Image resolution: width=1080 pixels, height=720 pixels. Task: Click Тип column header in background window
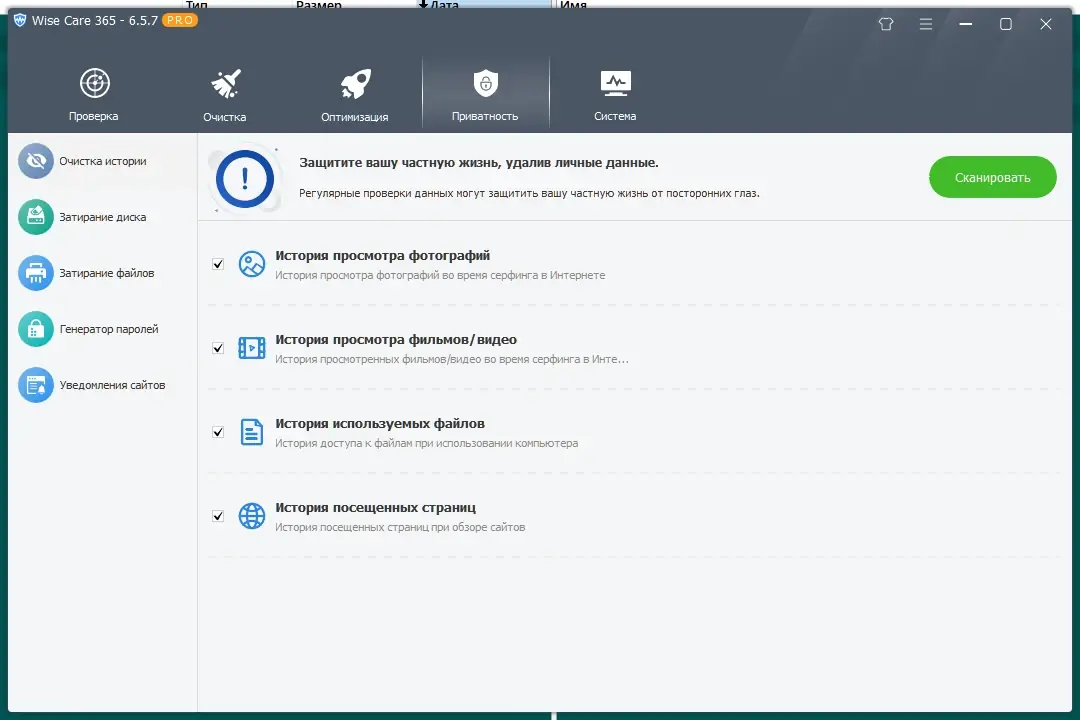197,4
